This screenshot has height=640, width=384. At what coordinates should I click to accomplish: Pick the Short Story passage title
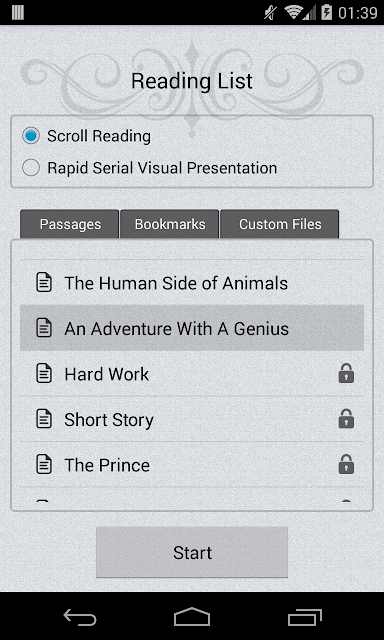coord(109,420)
